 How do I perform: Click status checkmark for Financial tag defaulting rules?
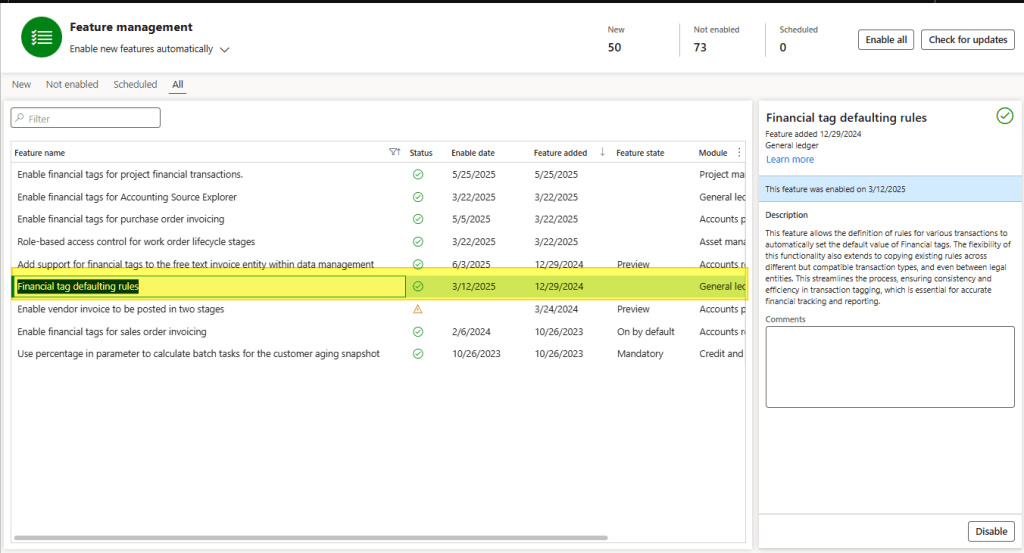(418, 287)
